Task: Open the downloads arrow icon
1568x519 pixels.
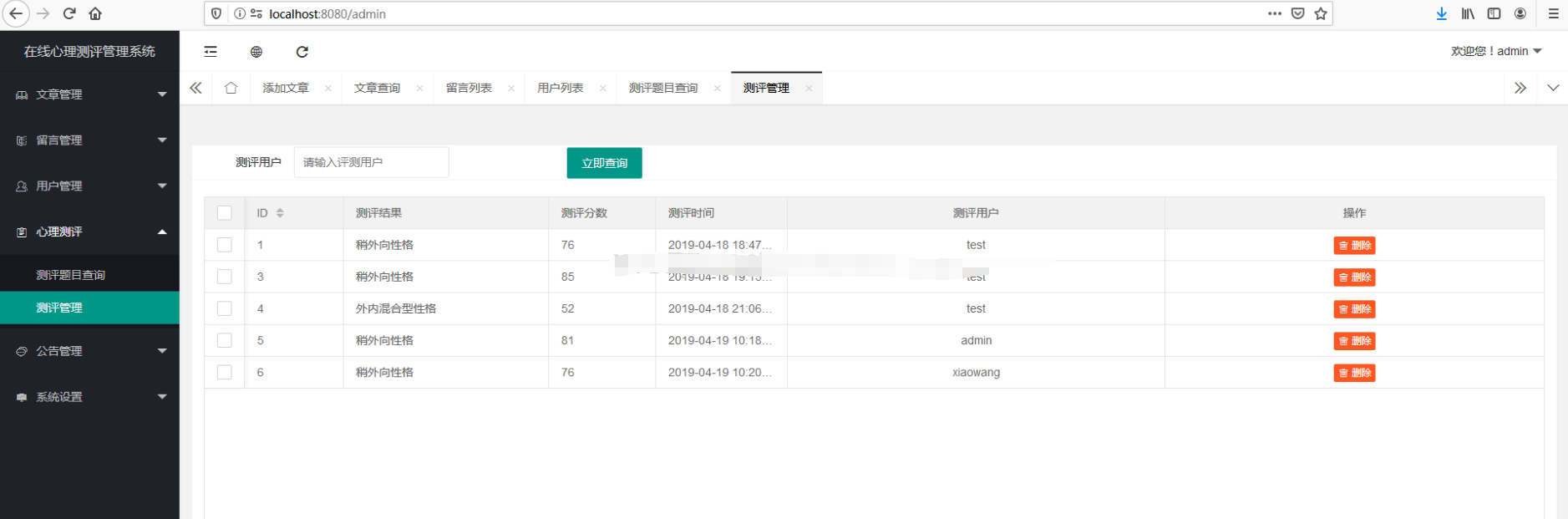Action: (1442, 13)
